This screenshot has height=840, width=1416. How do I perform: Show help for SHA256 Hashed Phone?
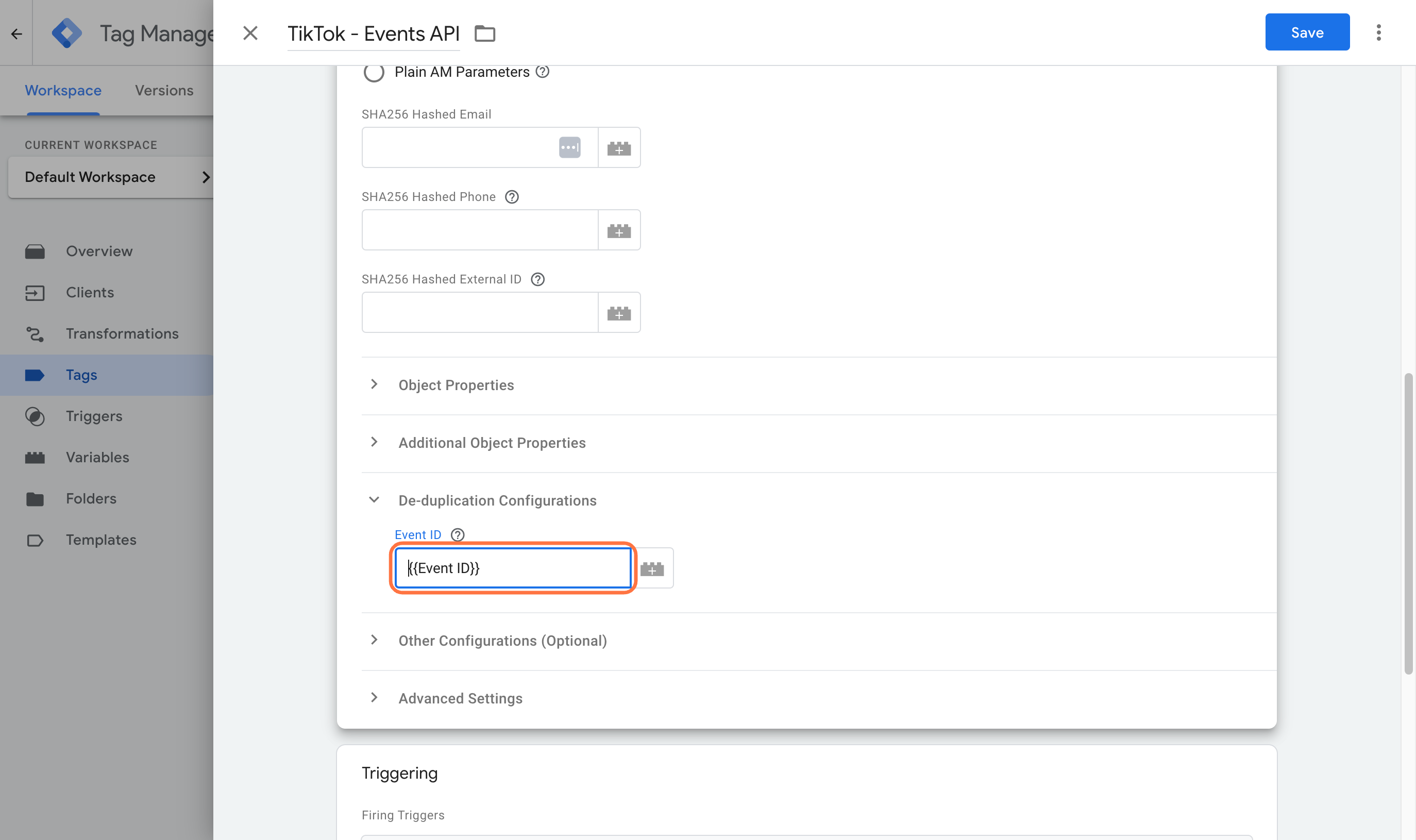[x=512, y=196]
